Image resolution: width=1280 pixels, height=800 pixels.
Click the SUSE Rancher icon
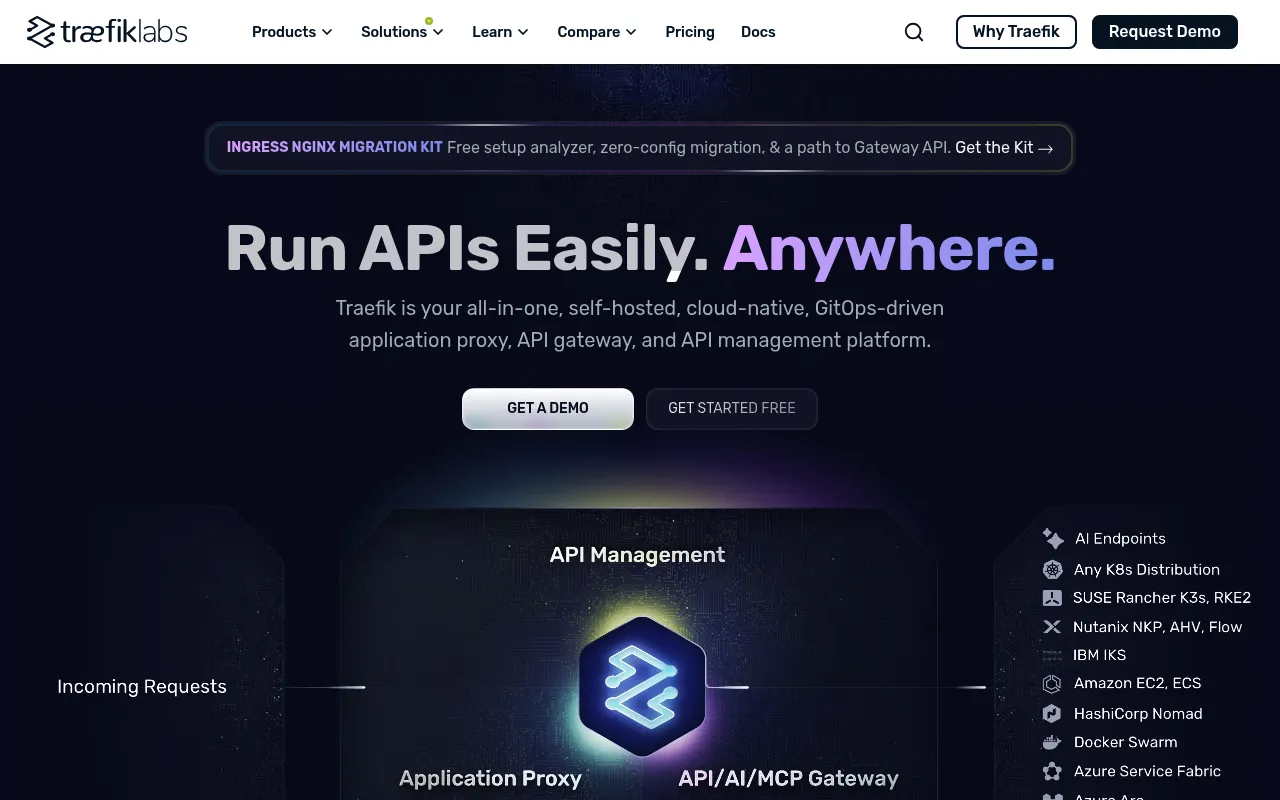point(1052,598)
